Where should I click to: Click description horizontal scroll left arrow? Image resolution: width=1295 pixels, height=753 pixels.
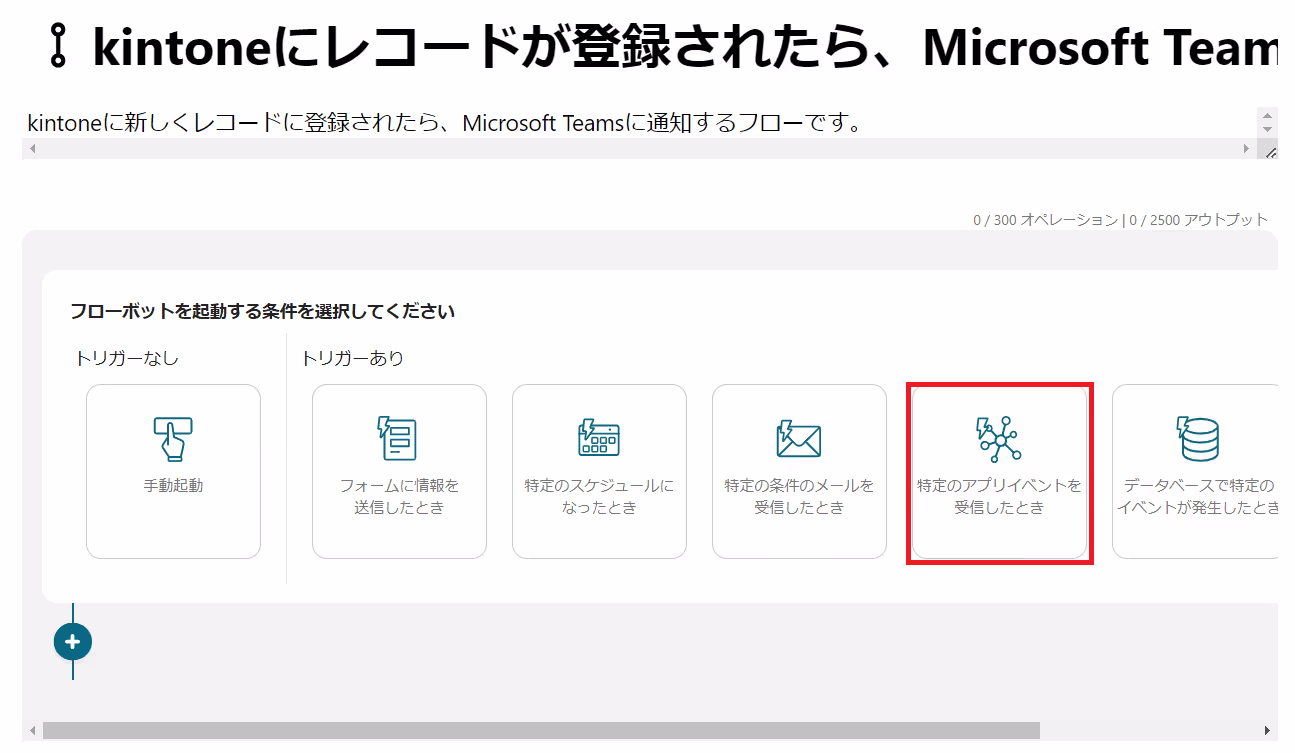coord(33,149)
